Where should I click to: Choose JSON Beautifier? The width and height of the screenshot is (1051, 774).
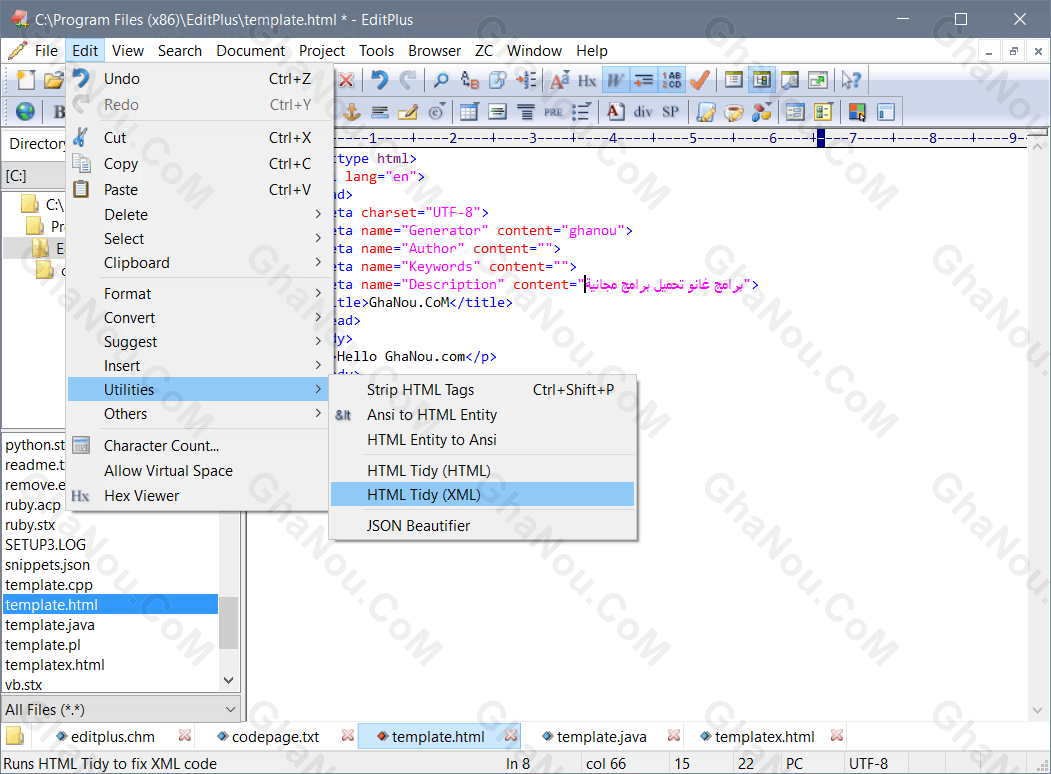click(483, 526)
